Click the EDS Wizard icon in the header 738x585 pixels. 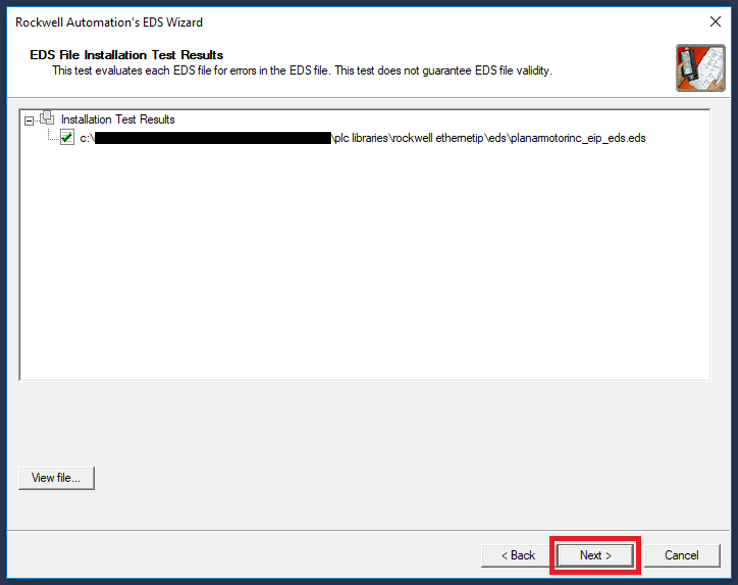click(699, 67)
